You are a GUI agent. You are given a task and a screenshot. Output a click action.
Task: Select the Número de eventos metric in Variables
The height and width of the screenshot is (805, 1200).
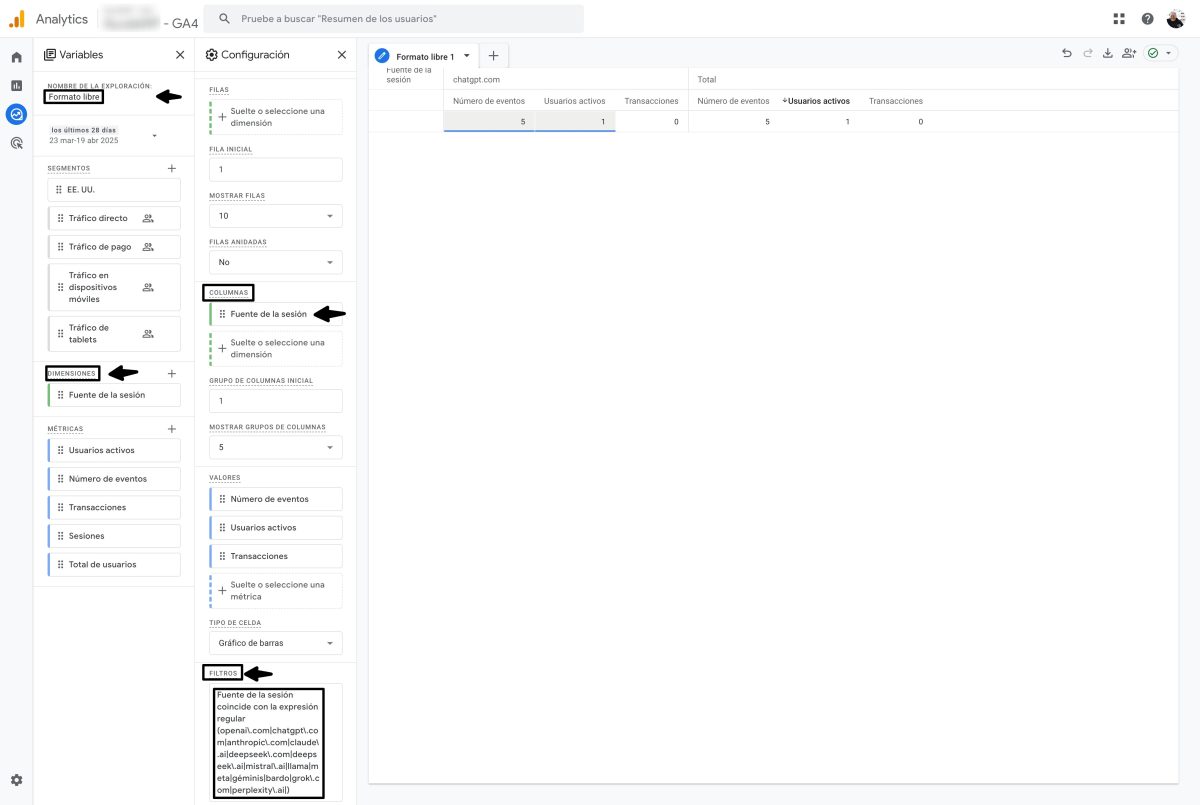tap(114, 479)
